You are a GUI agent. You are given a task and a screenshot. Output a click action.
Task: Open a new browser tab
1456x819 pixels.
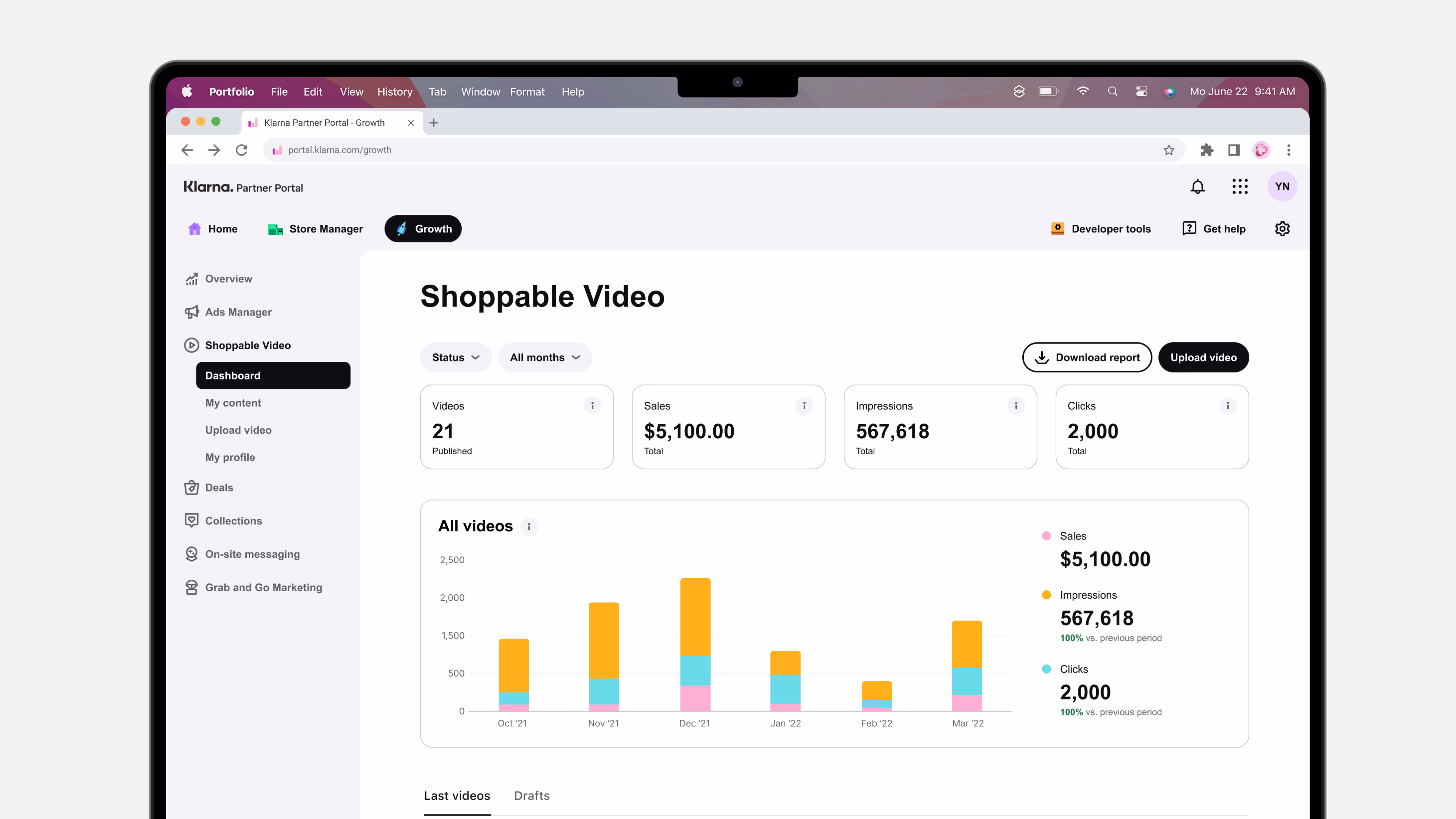433,122
